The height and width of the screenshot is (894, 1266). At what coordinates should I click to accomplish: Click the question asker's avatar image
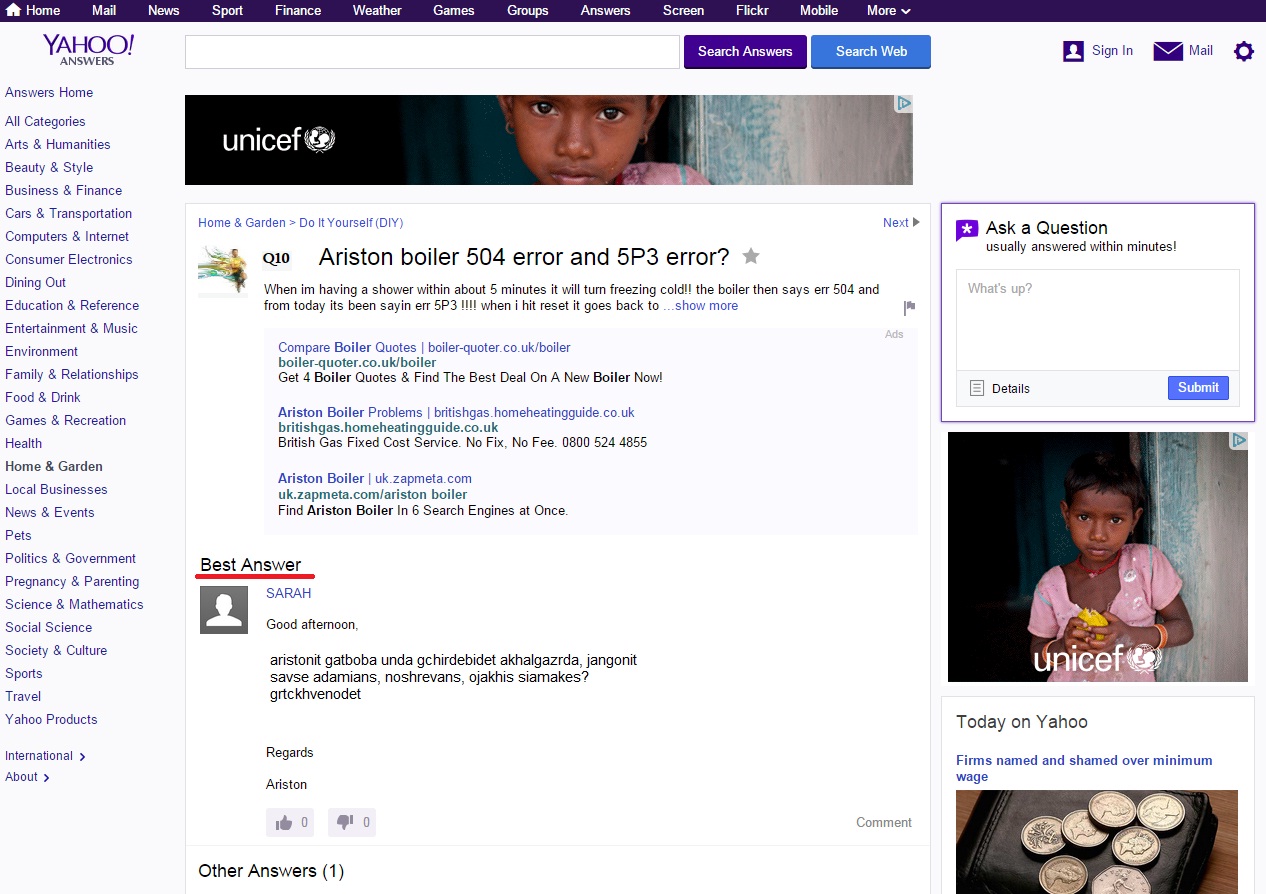point(223,271)
